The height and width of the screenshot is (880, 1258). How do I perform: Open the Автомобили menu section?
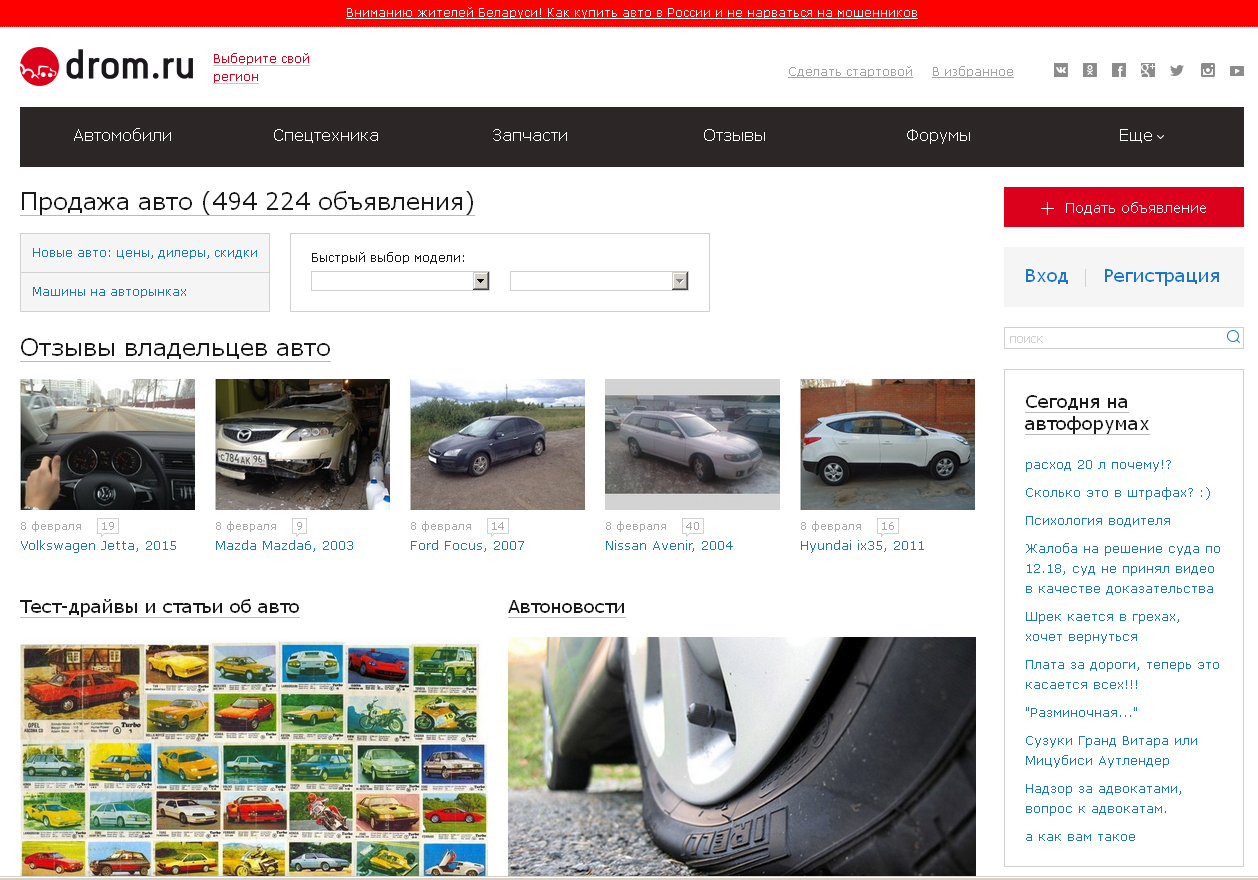point(123,136)
